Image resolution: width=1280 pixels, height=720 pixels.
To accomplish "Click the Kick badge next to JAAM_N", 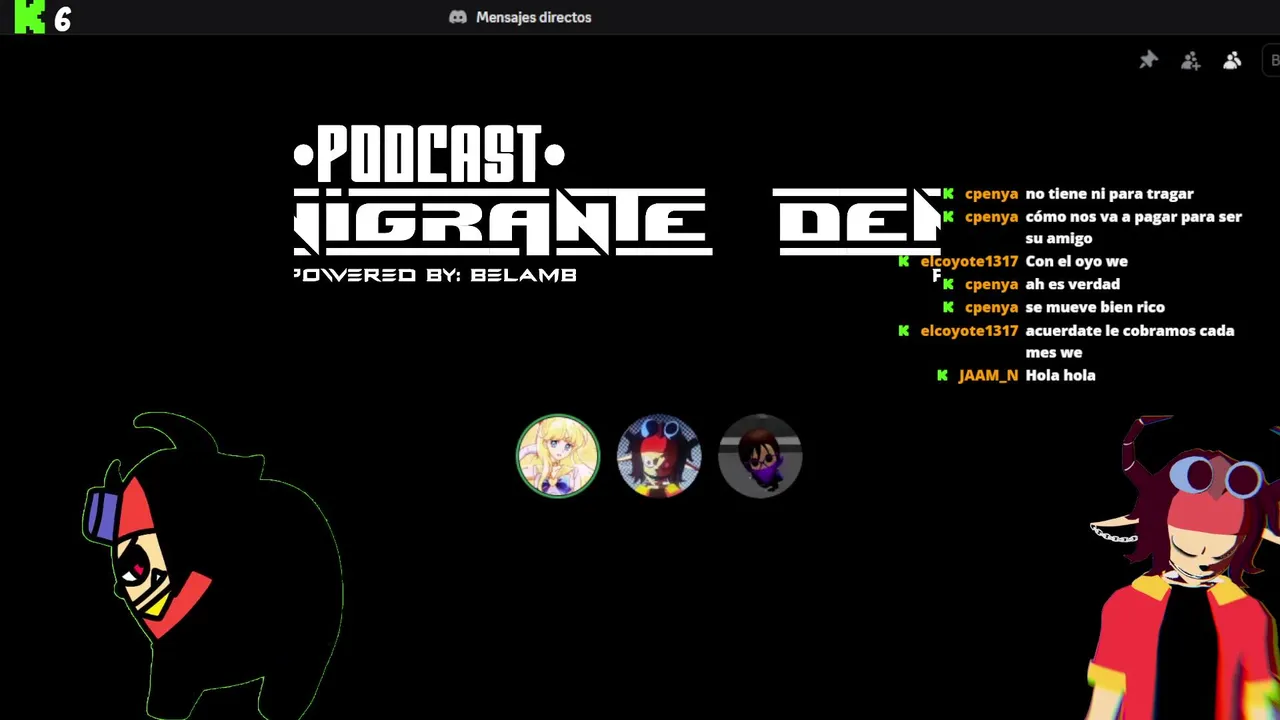I will click(x=942, y=375).
